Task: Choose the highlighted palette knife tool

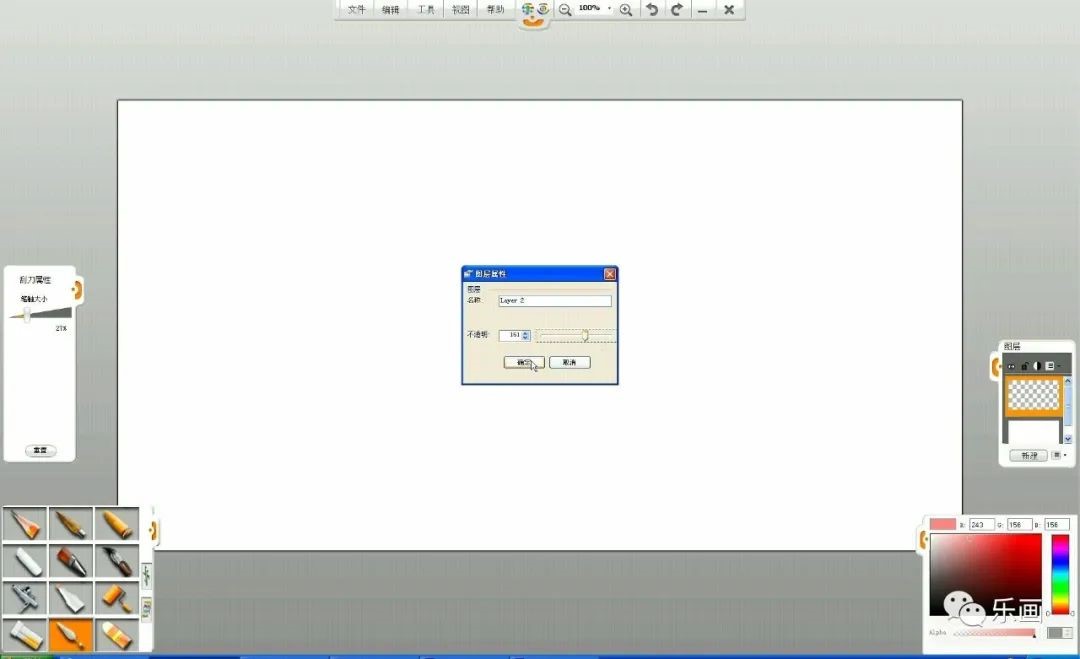Action: (x=70, y=634)
